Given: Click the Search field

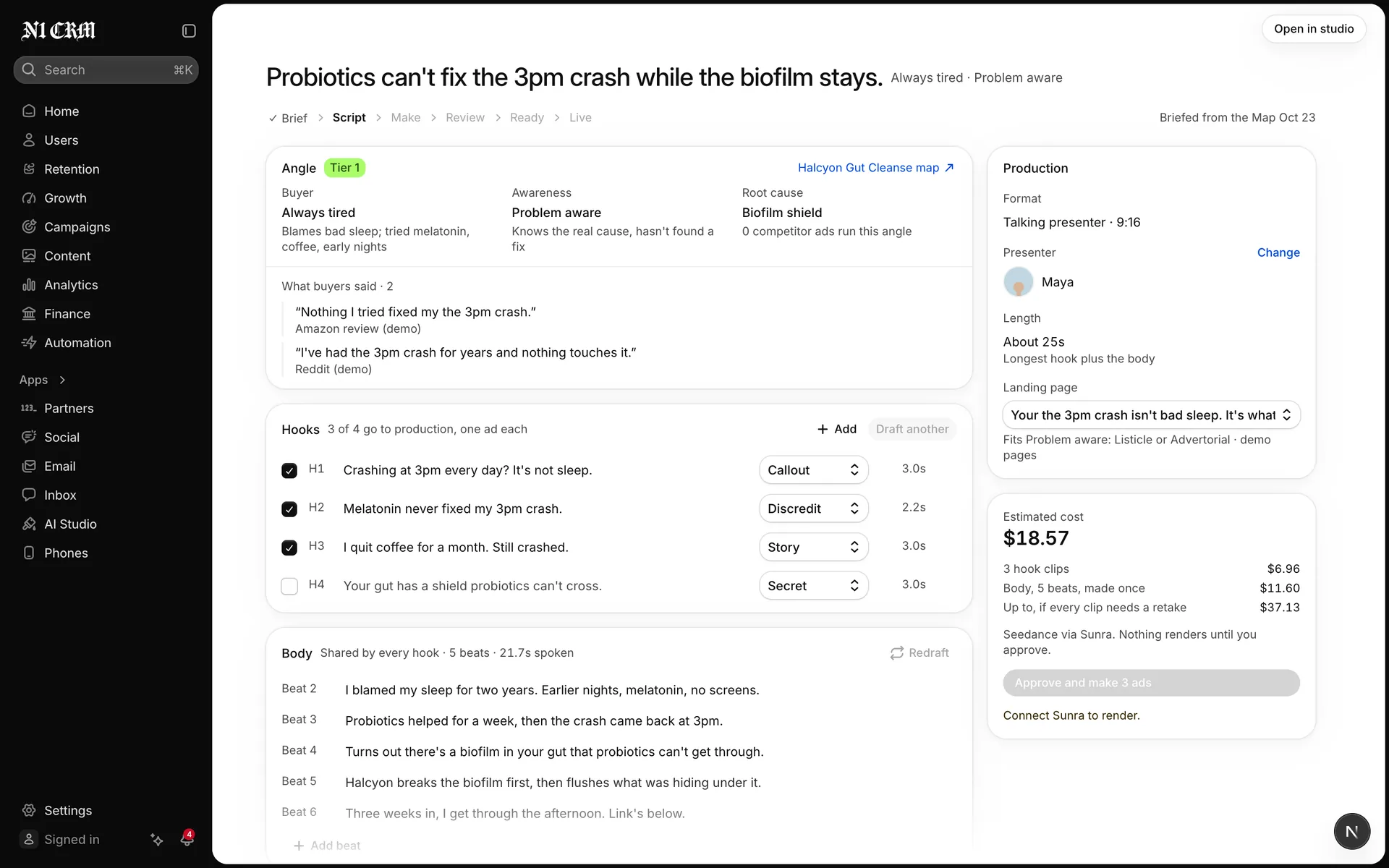Looking at the screenshot, I should [x=106, y=69].
